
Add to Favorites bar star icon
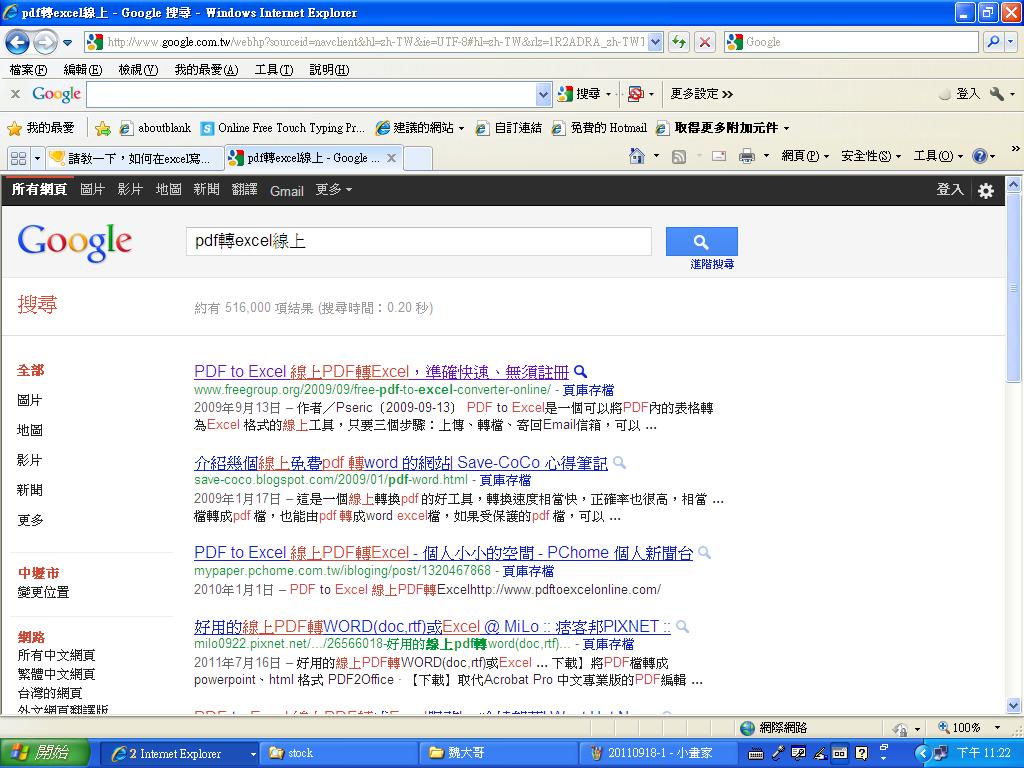[103, 128]
